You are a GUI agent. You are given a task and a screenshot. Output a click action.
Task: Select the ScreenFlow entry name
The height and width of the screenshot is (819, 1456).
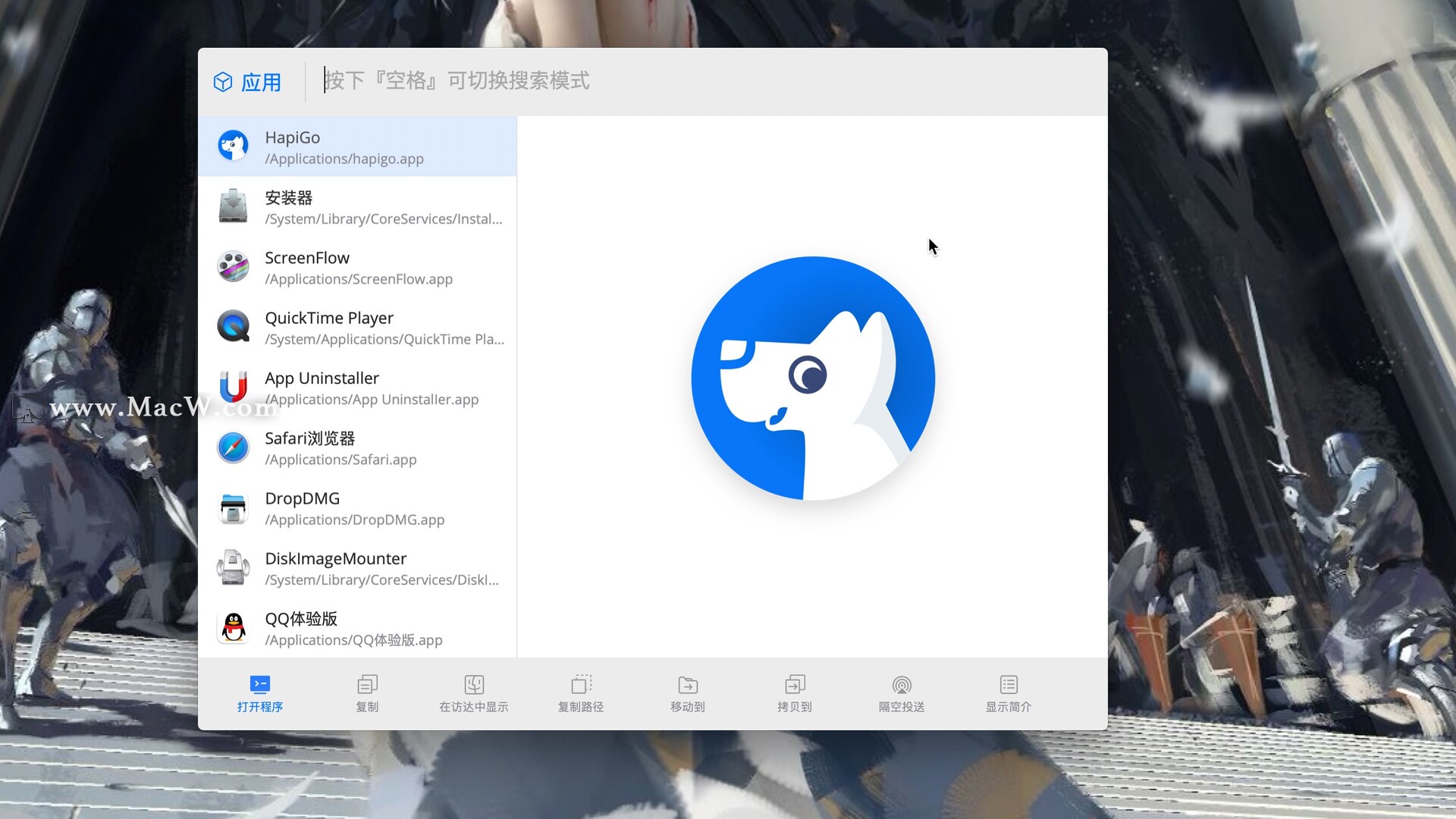point(307,258)
